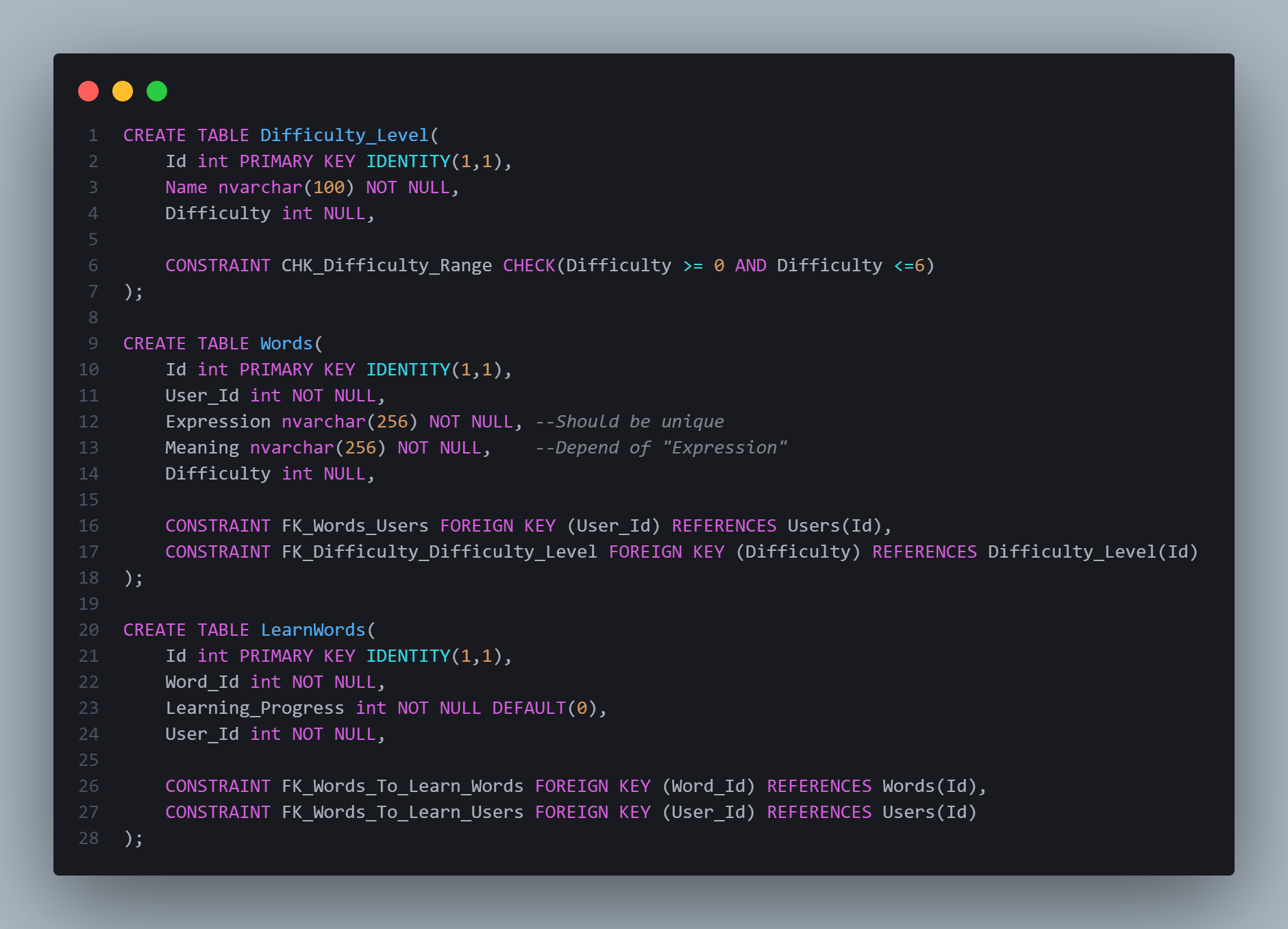Click nvarchar(256) type on line 13
Screen dimensions: 1288x929
coord(318,447)
